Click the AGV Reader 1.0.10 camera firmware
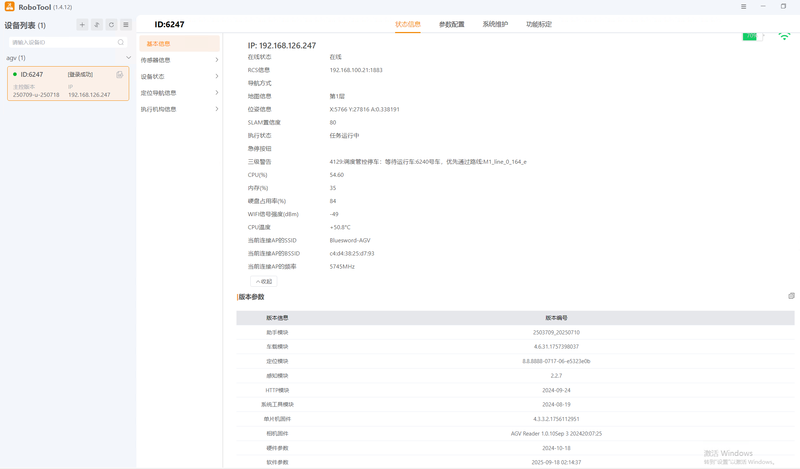 point(556,434)
